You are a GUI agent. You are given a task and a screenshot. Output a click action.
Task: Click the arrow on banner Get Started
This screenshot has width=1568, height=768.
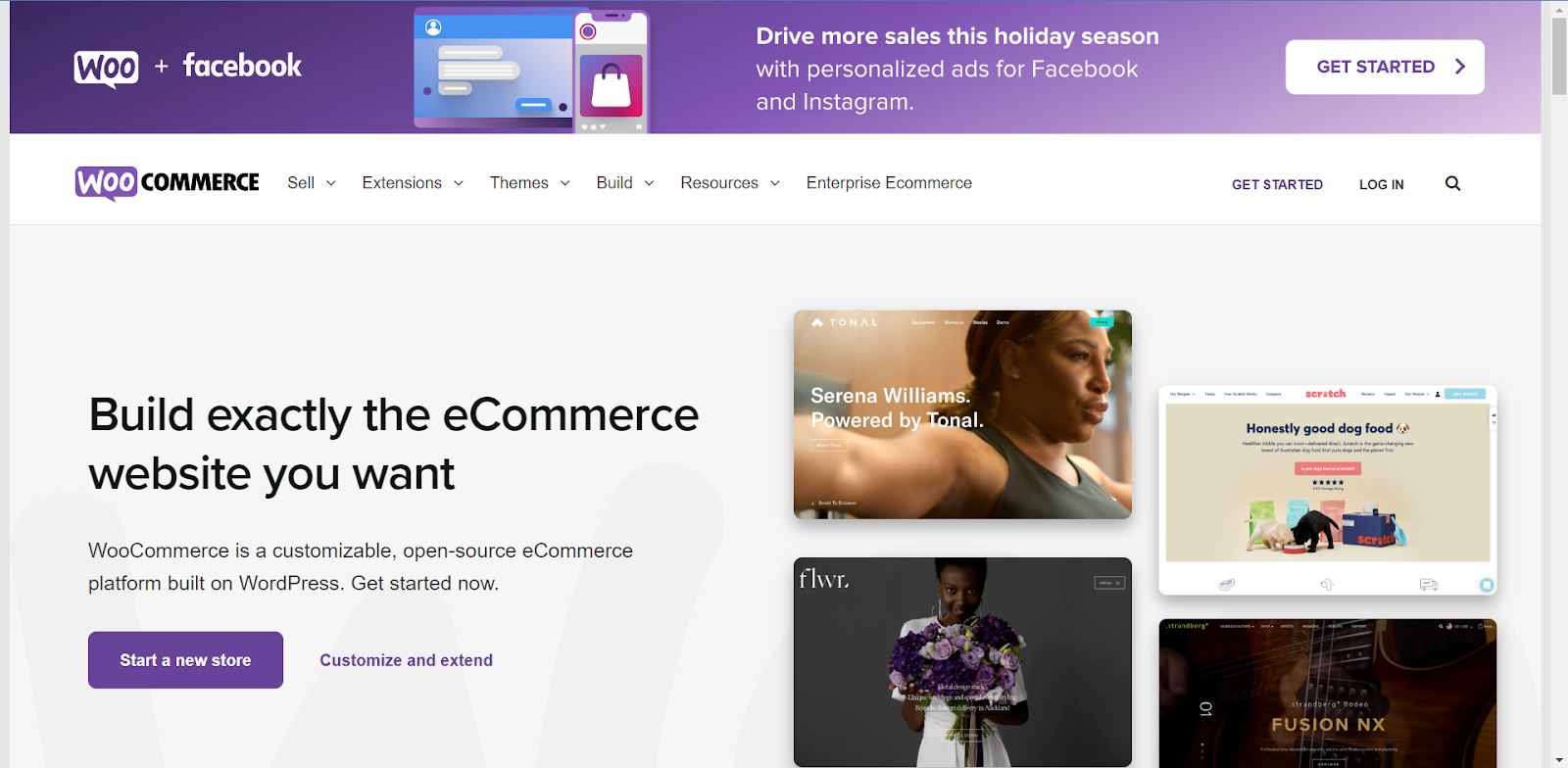1460,67
